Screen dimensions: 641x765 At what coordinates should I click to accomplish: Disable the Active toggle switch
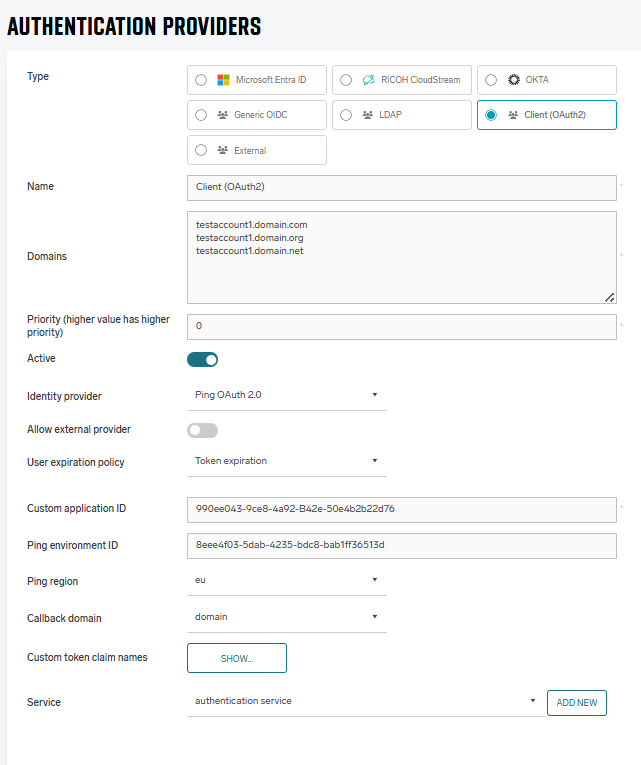pyautogui.click(x=202, y=359)
